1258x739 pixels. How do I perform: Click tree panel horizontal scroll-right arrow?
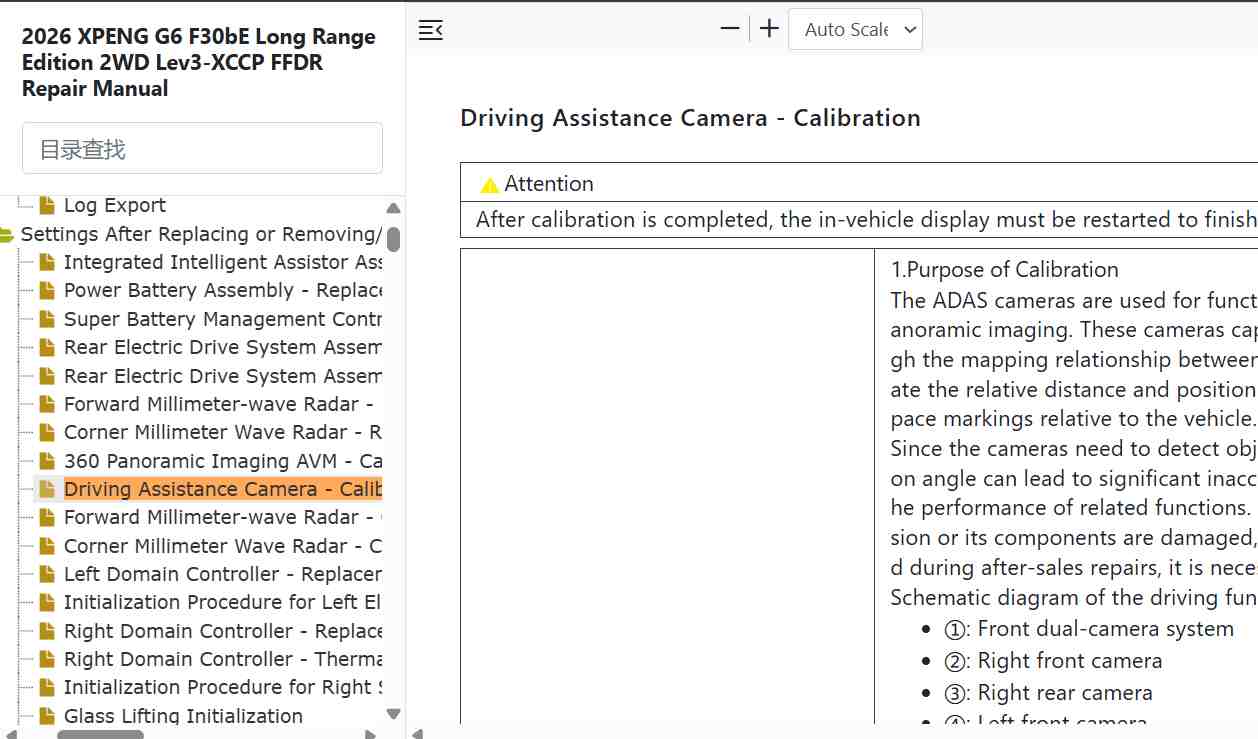point(371,734)
